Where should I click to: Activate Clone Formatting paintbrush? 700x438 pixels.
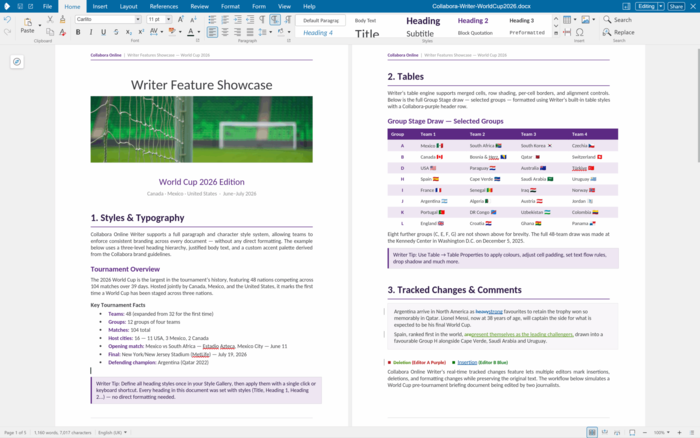point(62,19)
